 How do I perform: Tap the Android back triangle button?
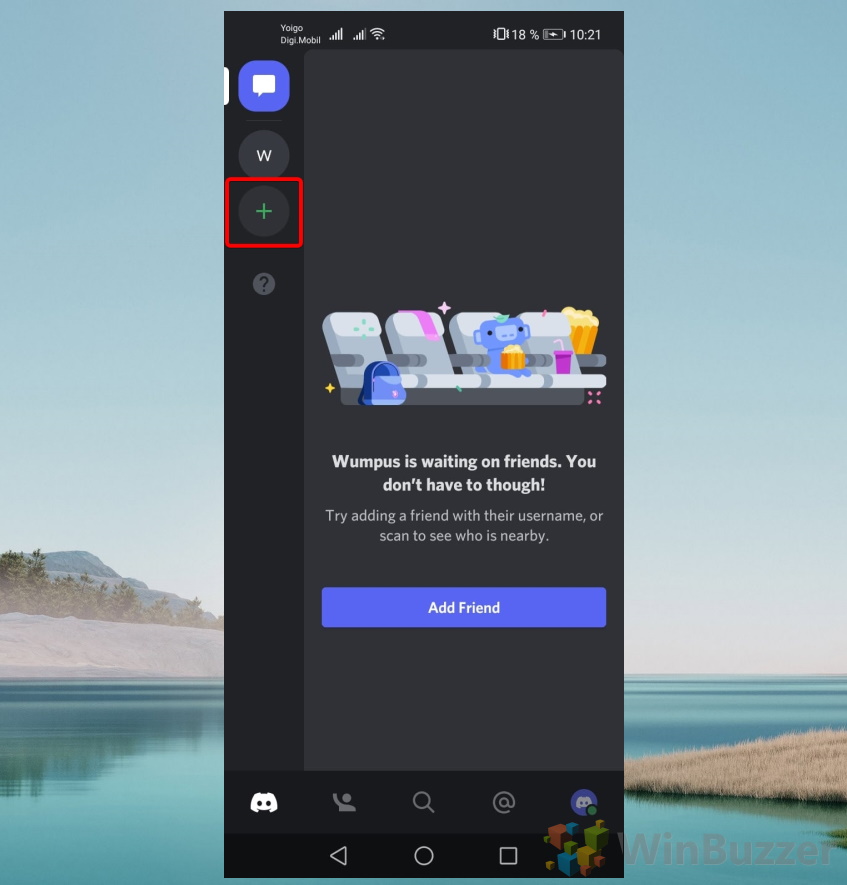click(339, 856)
